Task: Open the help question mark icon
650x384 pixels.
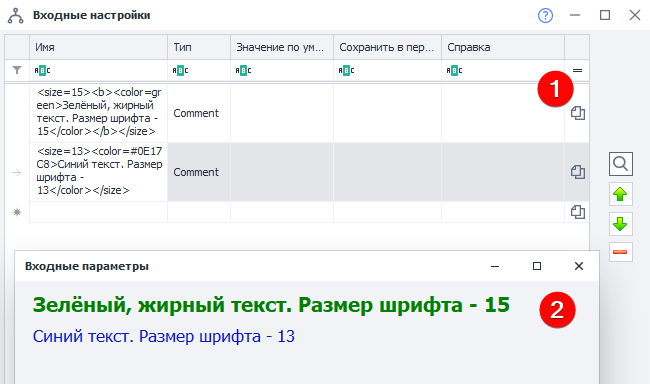Action: click(545, 16)
